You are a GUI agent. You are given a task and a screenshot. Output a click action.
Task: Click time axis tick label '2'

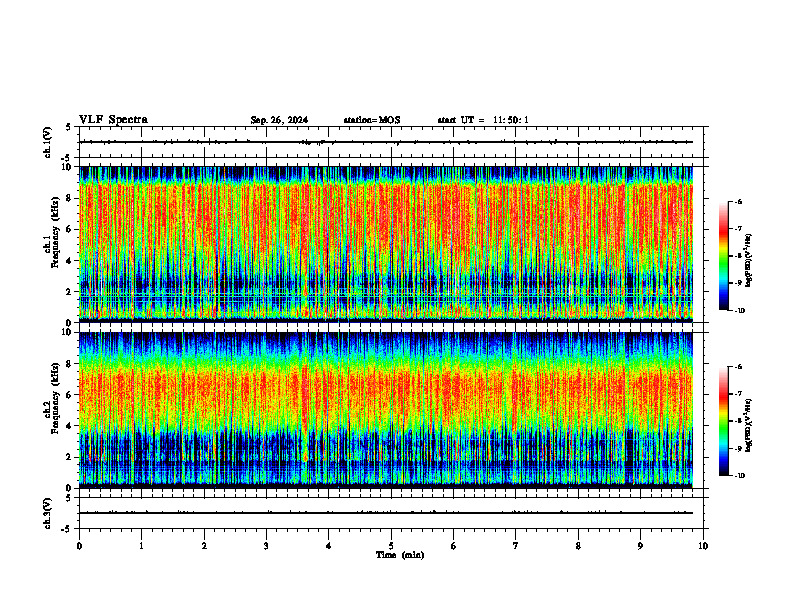(x=204, y=546)
